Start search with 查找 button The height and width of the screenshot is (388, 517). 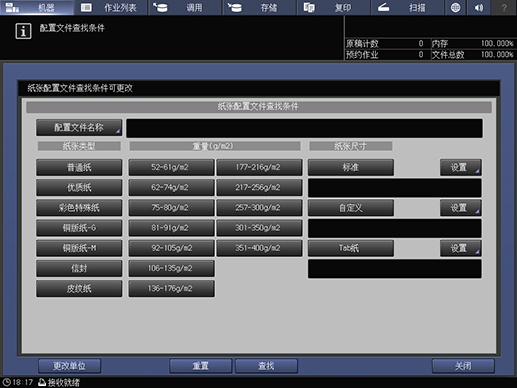(266, 366)
